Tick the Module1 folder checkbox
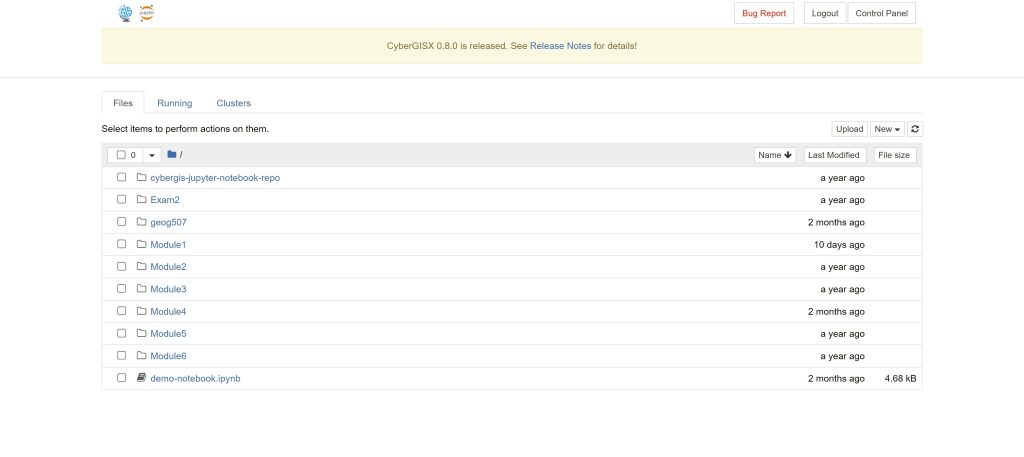 [121, 245]
